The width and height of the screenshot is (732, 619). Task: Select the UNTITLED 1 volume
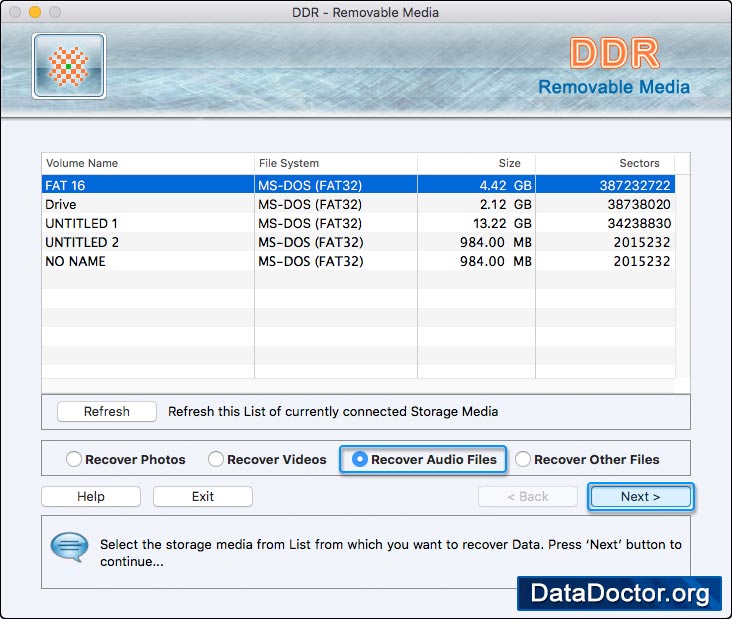point(358,223)
